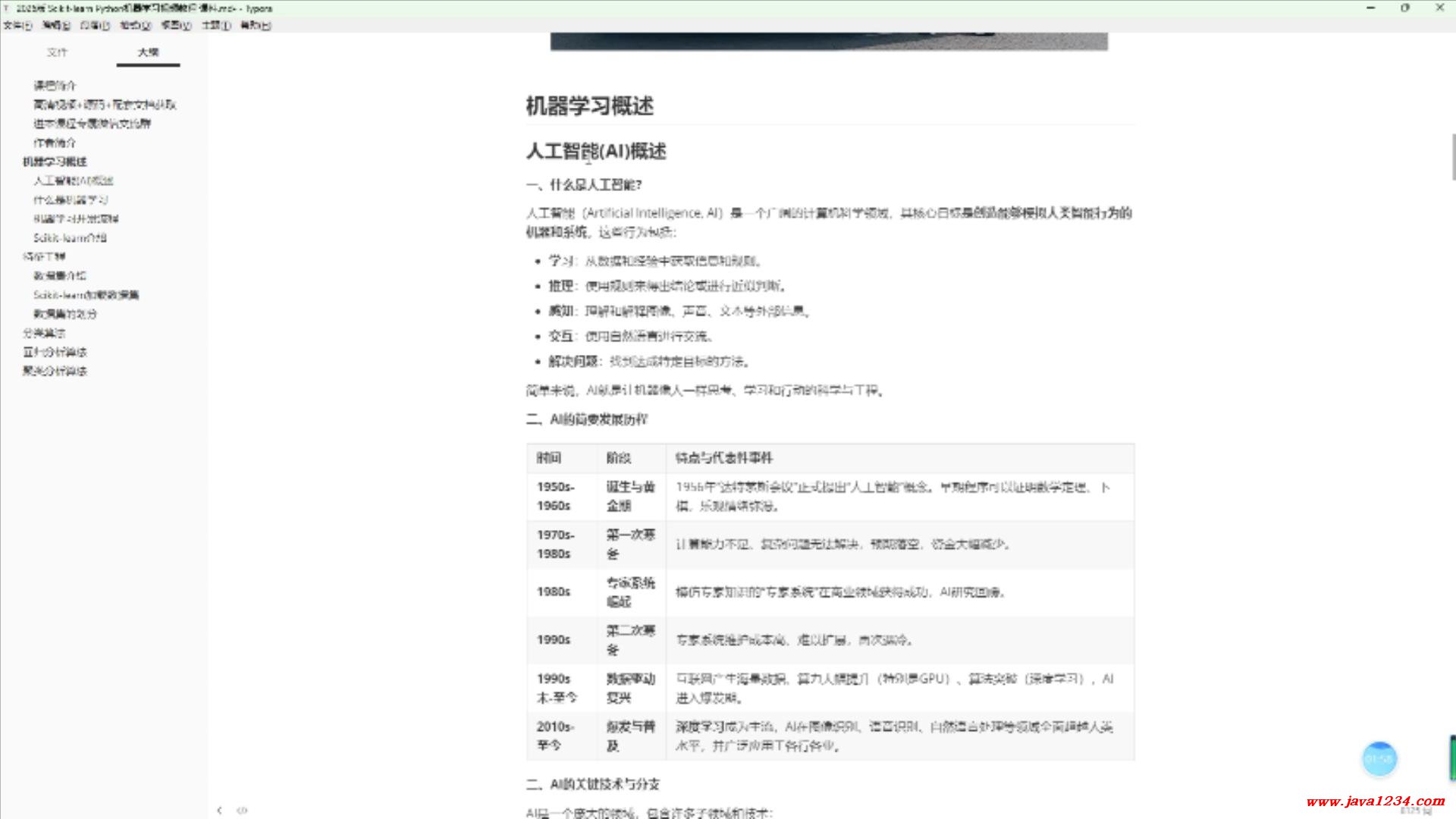This screenshot has height=819, width=1456.
Task: Open the 段落(P) menu
Action: click(x=95, y=25)
